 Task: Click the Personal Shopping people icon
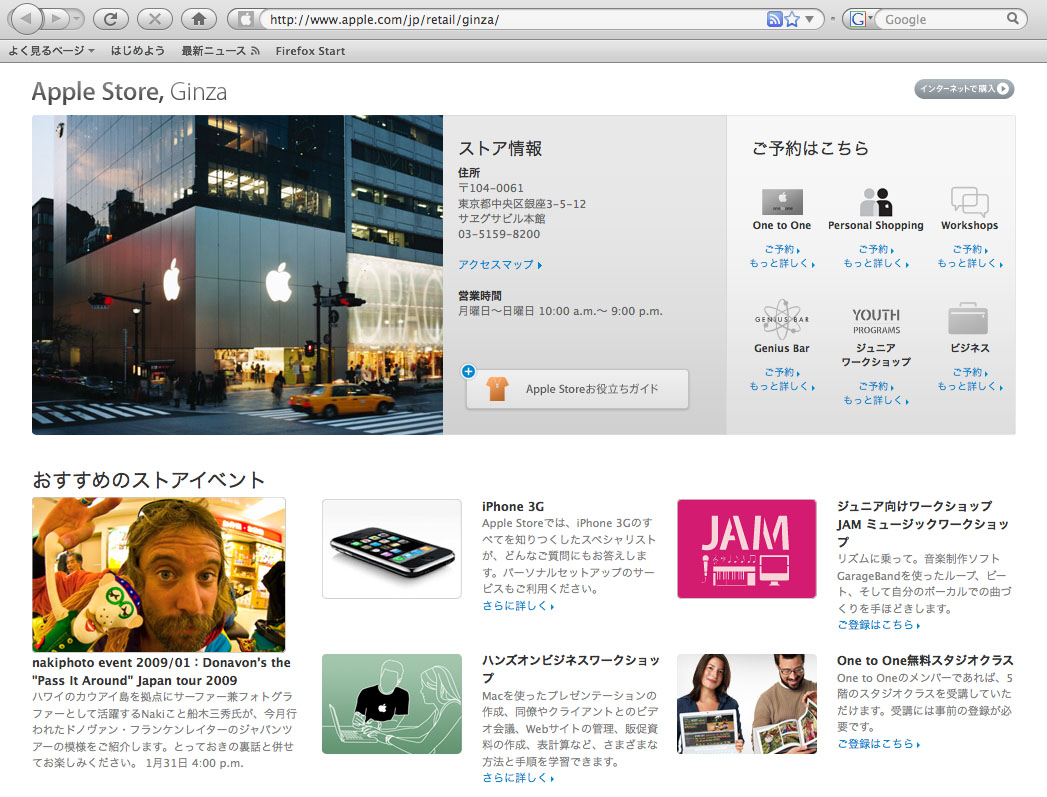[x=876, y=201]
